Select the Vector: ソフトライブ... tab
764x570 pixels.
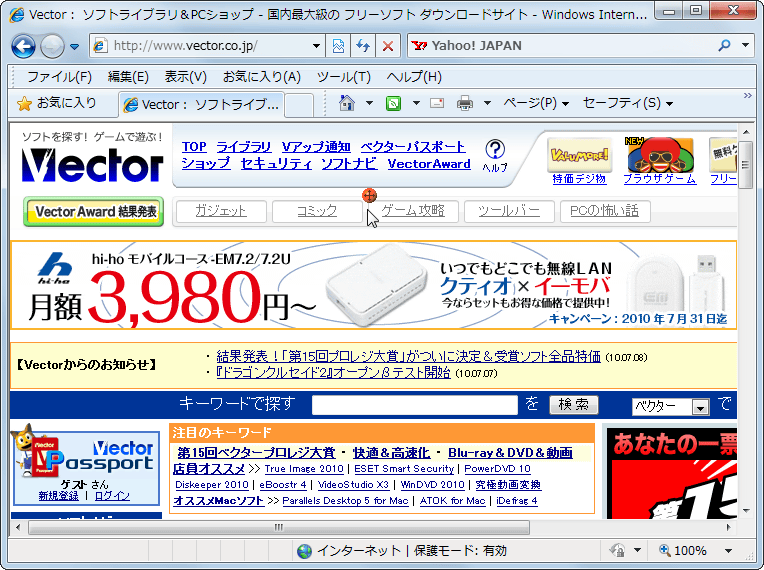[x=202, y=104]
